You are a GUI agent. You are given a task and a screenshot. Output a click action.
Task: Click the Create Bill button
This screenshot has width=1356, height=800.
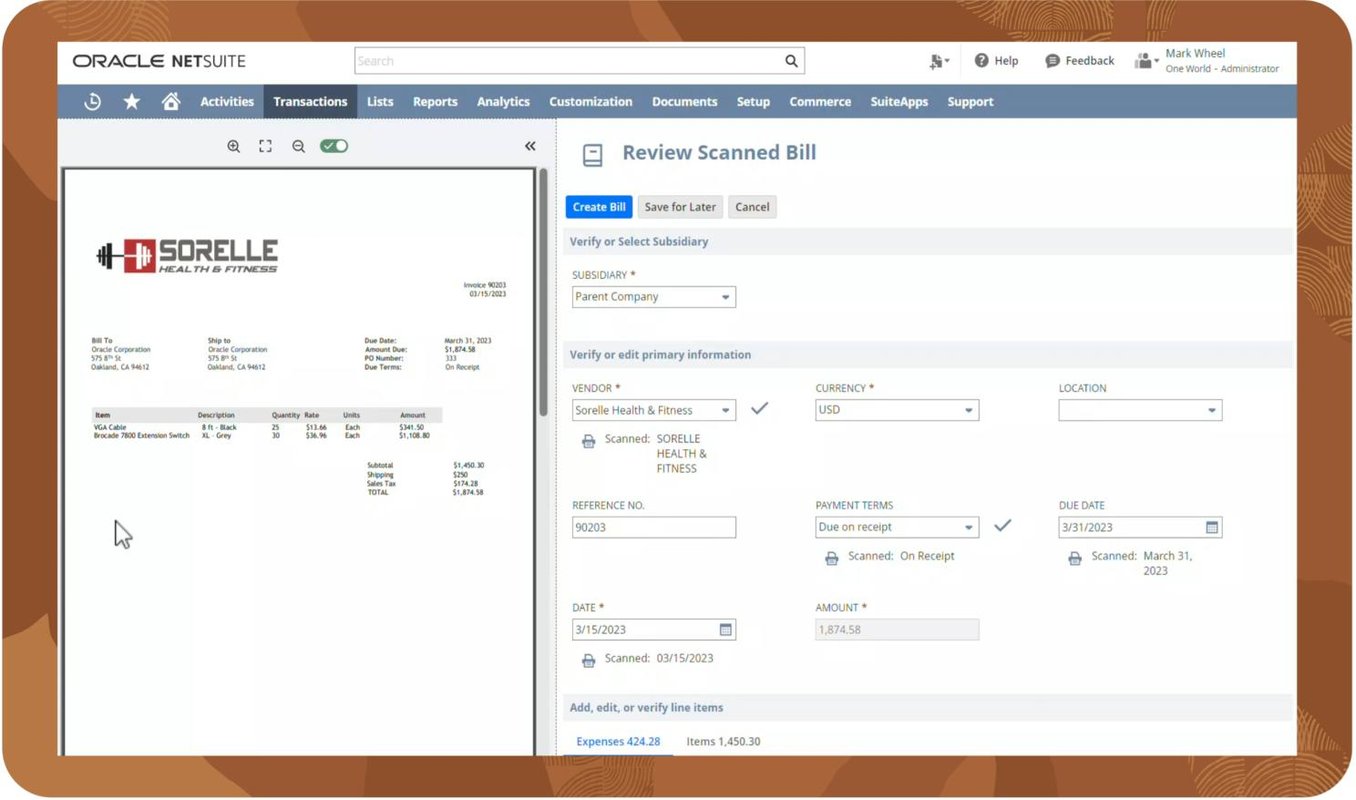pyautogui.click(x=598, y=207)
